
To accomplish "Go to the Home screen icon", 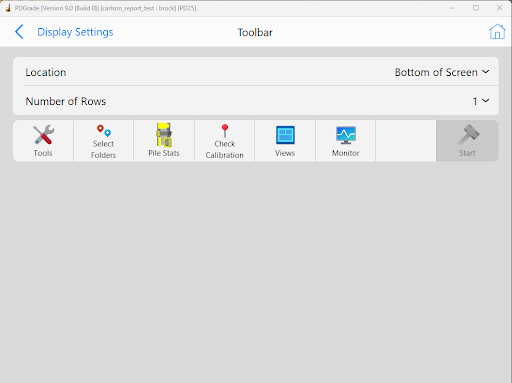I will pos(497,32).
